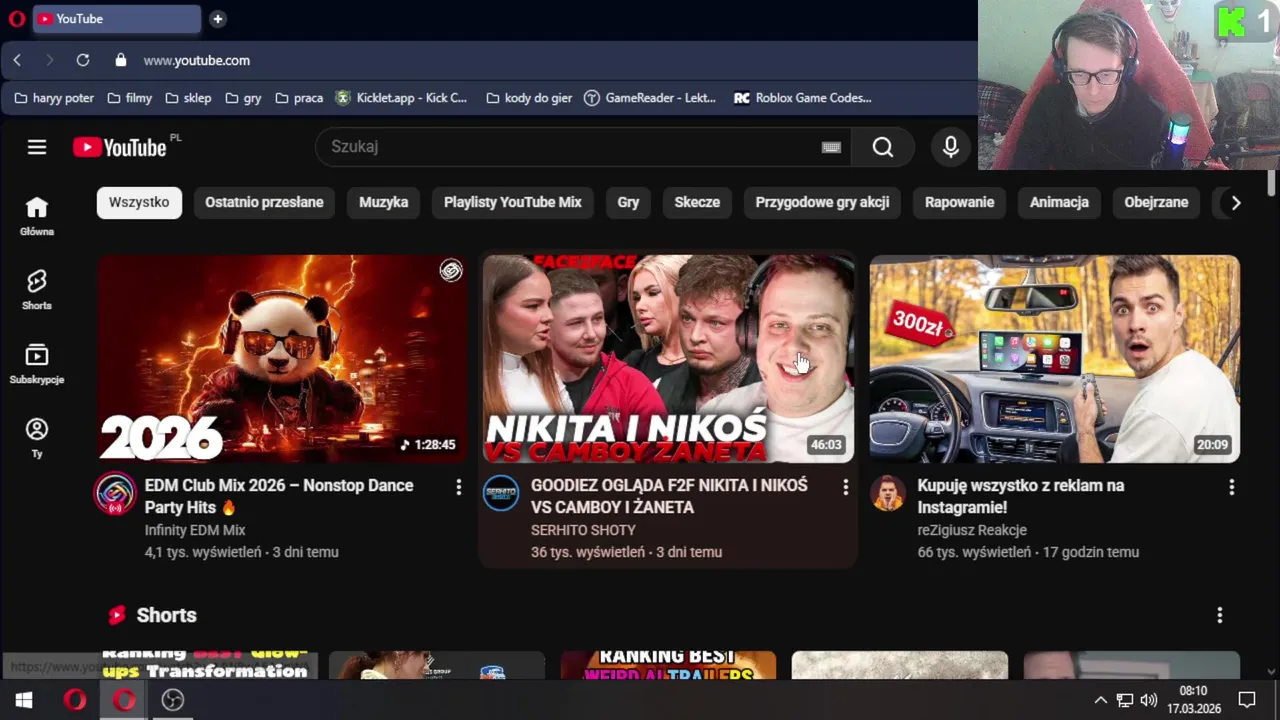Open more options for Kupuję wszystko z reklam video
This screenshot has width=1280, height=720.
click(1231, 487)
